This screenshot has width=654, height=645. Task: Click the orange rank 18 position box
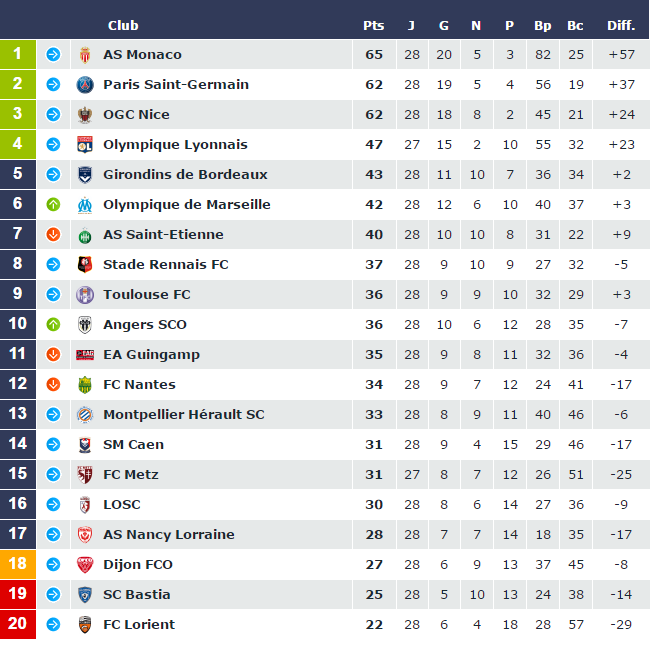[x=18, y=565]
